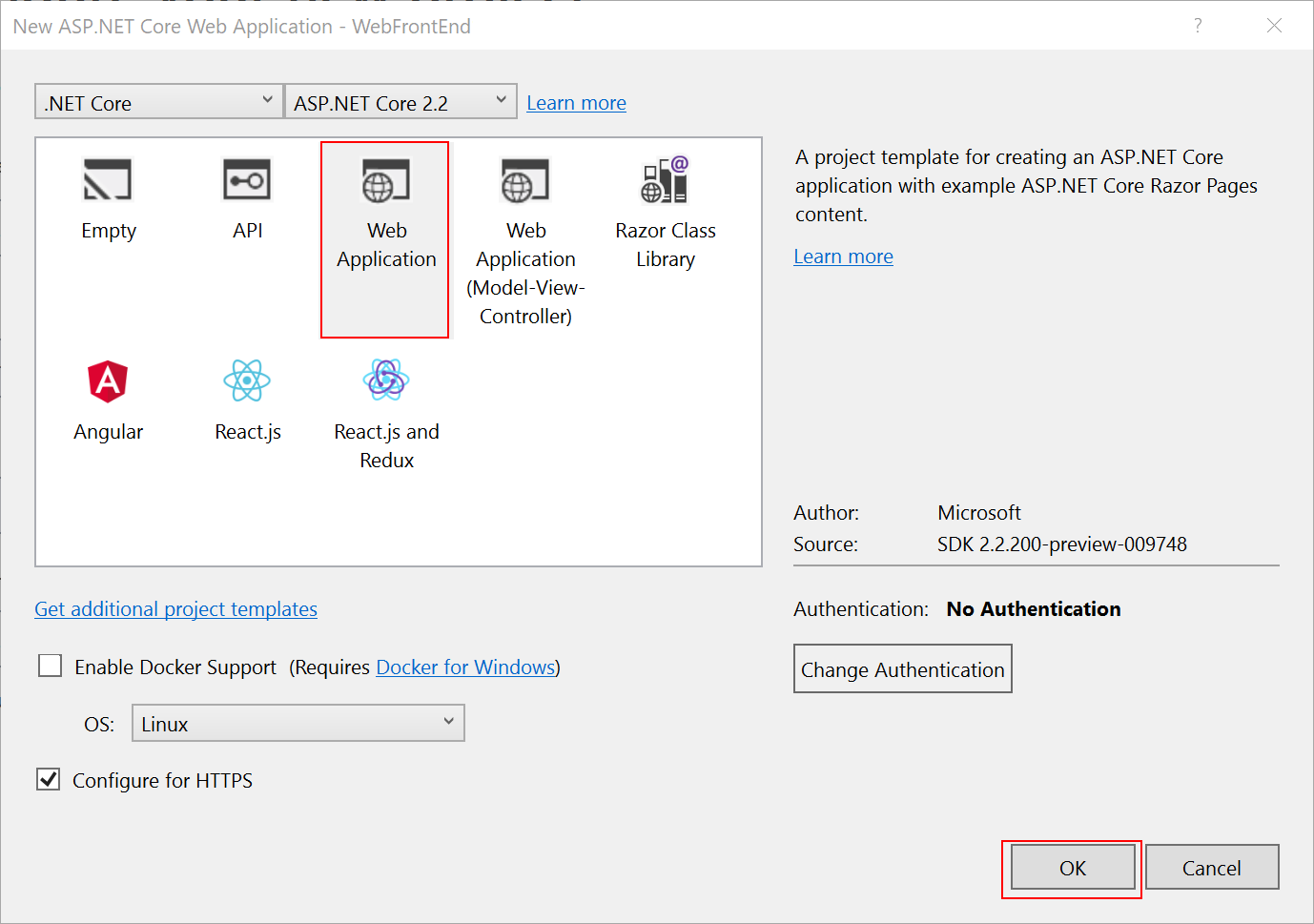Screen dimensions: 1314x924
Task: Click the Learn more link beside version dropdown
Action: tap(576, 102)
